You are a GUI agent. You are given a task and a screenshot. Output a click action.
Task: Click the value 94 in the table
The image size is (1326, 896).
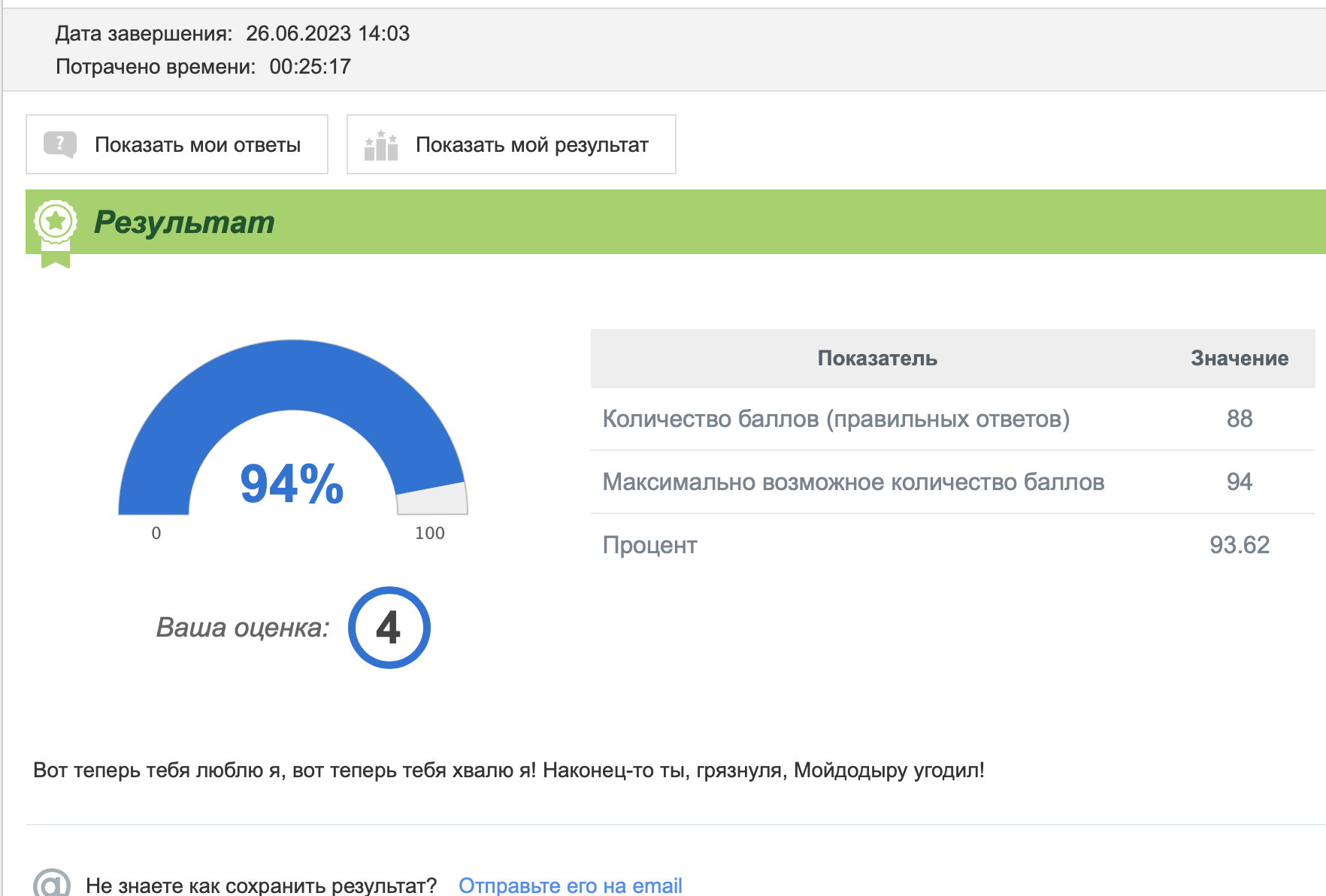click(x=1240, y=482)
